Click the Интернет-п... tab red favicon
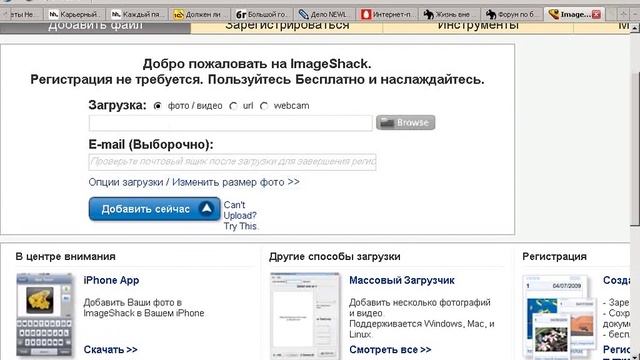The image size is (640, 360). 366,14
